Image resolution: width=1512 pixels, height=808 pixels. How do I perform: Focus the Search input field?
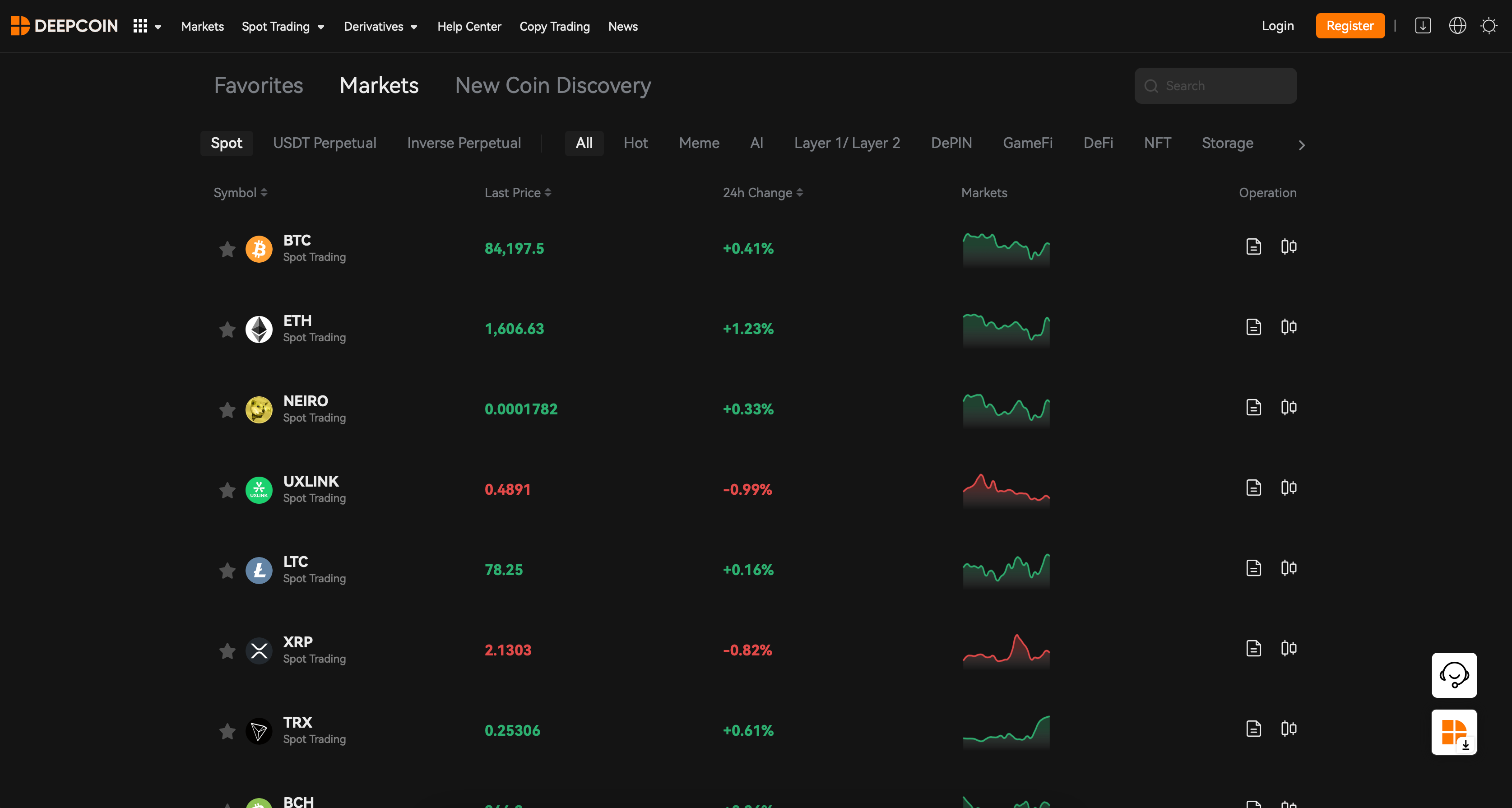[x=1215, y=86]
